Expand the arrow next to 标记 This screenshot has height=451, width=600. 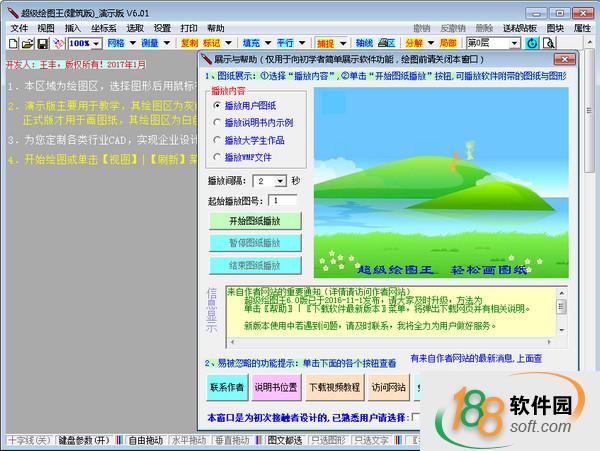[228, 43]
